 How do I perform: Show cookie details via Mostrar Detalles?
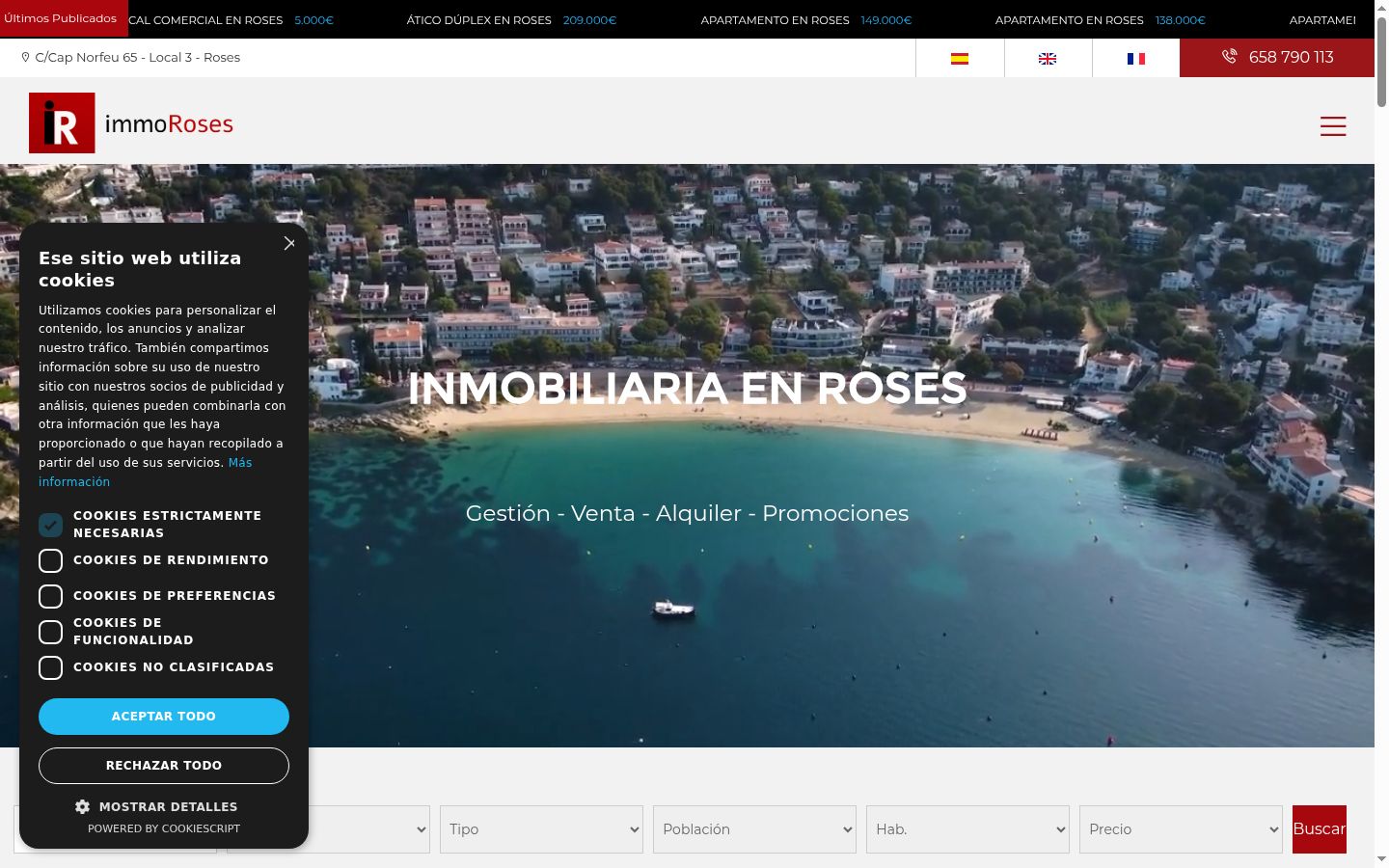coord(168,807)
